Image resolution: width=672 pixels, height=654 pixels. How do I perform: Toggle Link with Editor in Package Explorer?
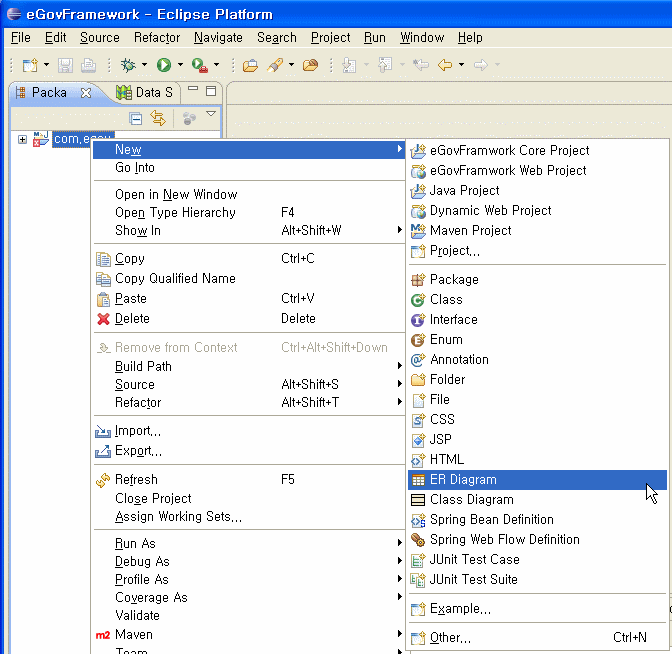[x=157, y=118]
